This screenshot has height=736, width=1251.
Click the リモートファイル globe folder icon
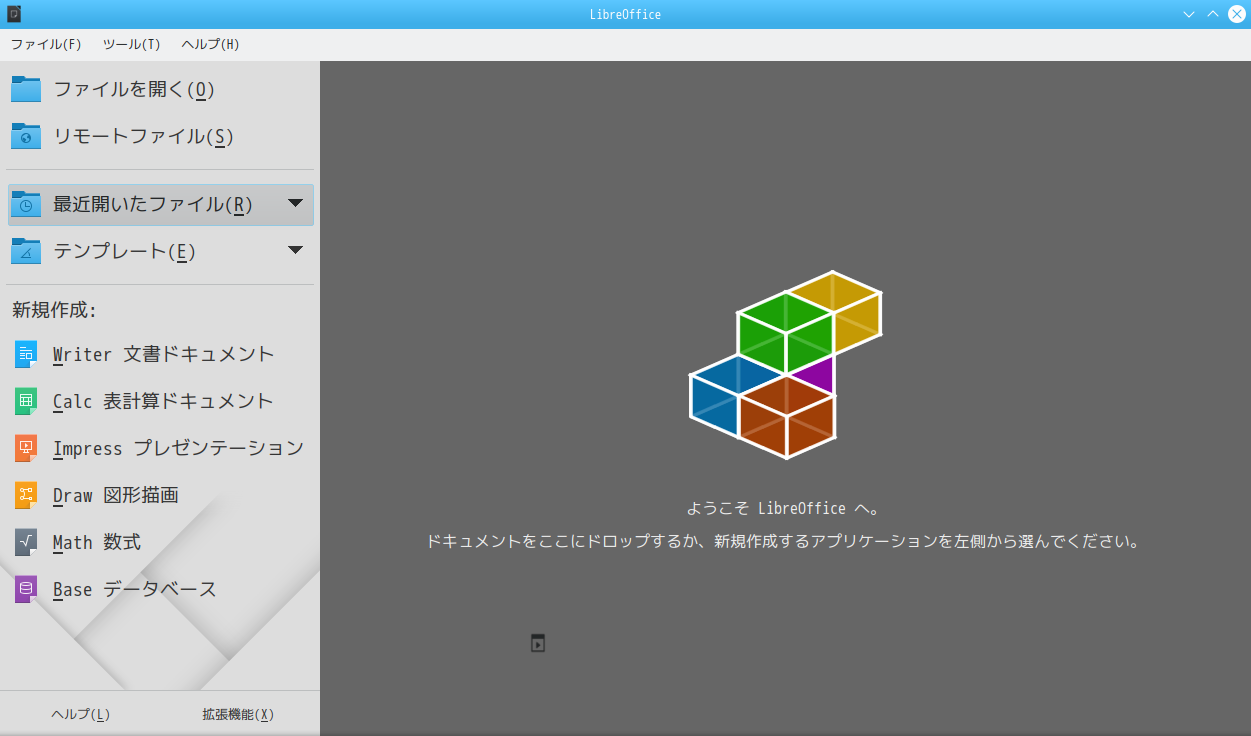pyautogui.click(x=26, y=136)
